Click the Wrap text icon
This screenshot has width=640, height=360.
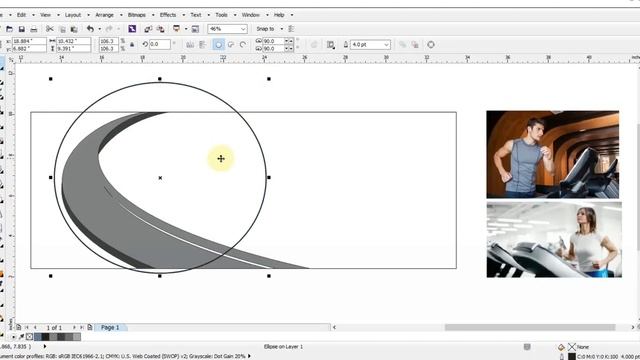[331, 45]
